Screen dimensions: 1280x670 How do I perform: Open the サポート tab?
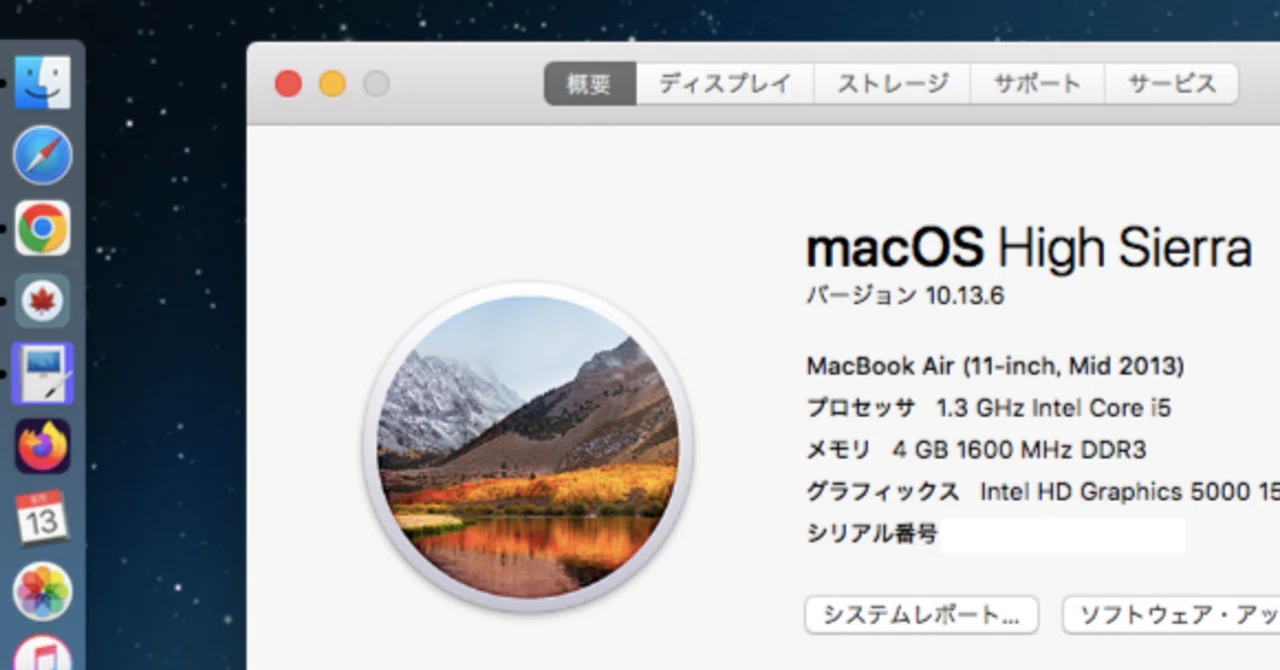(1037, 84)
